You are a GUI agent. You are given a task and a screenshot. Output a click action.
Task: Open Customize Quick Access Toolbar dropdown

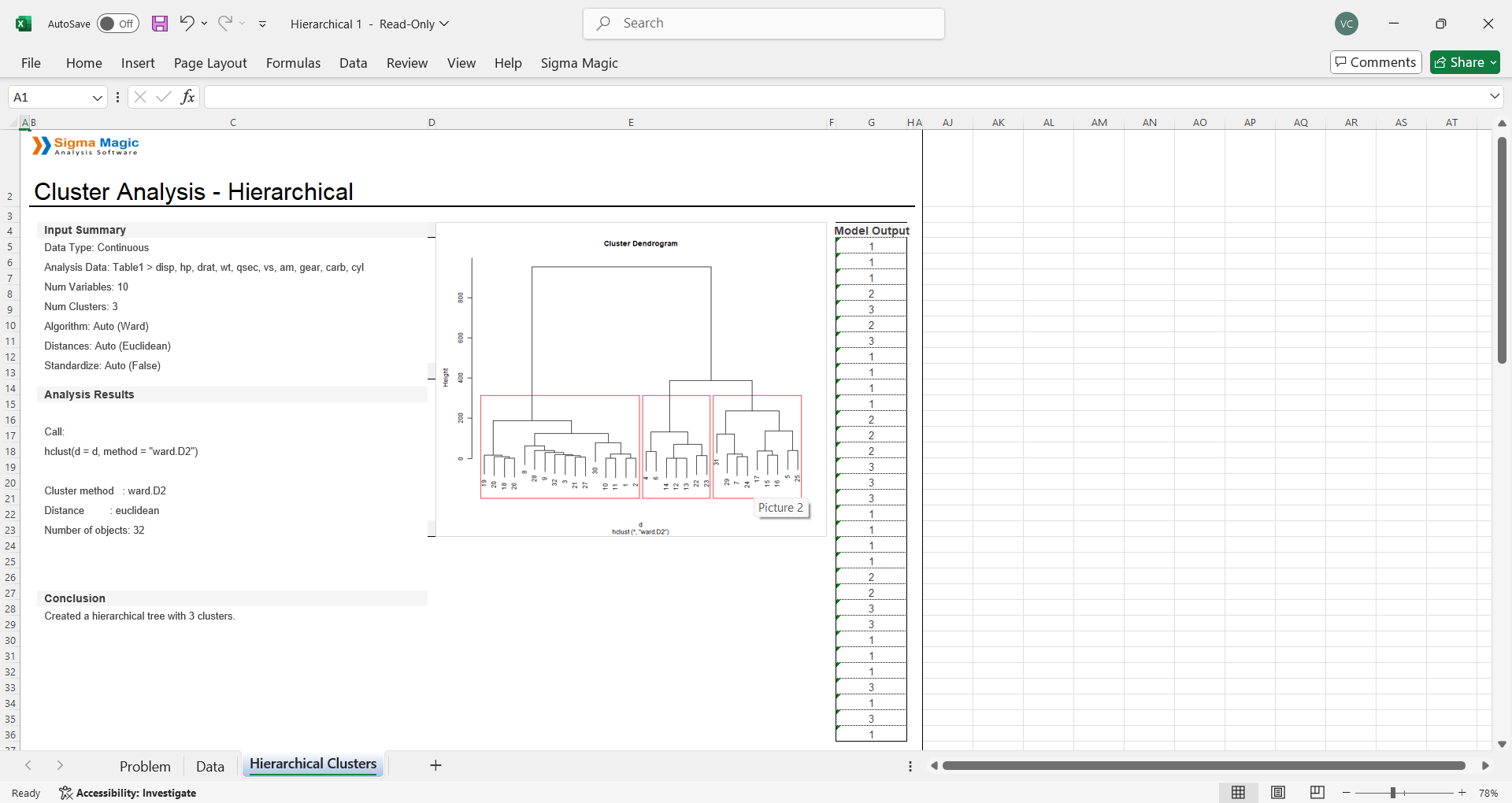click(x=262, y=24)
